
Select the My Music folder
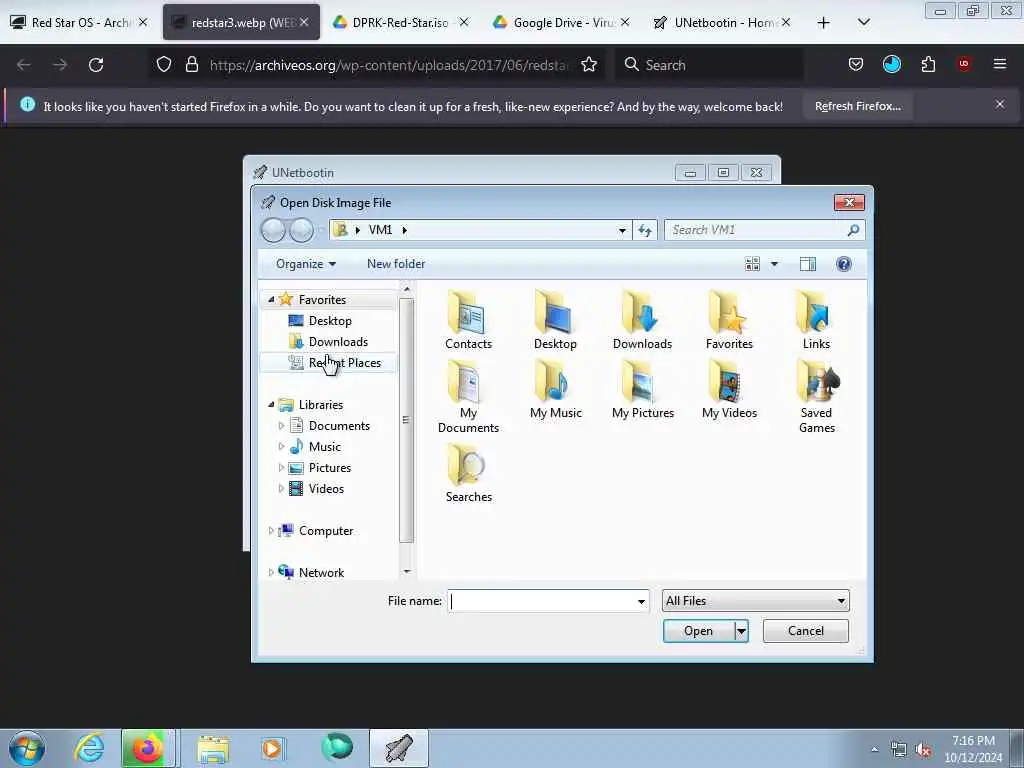coord(555,390)
